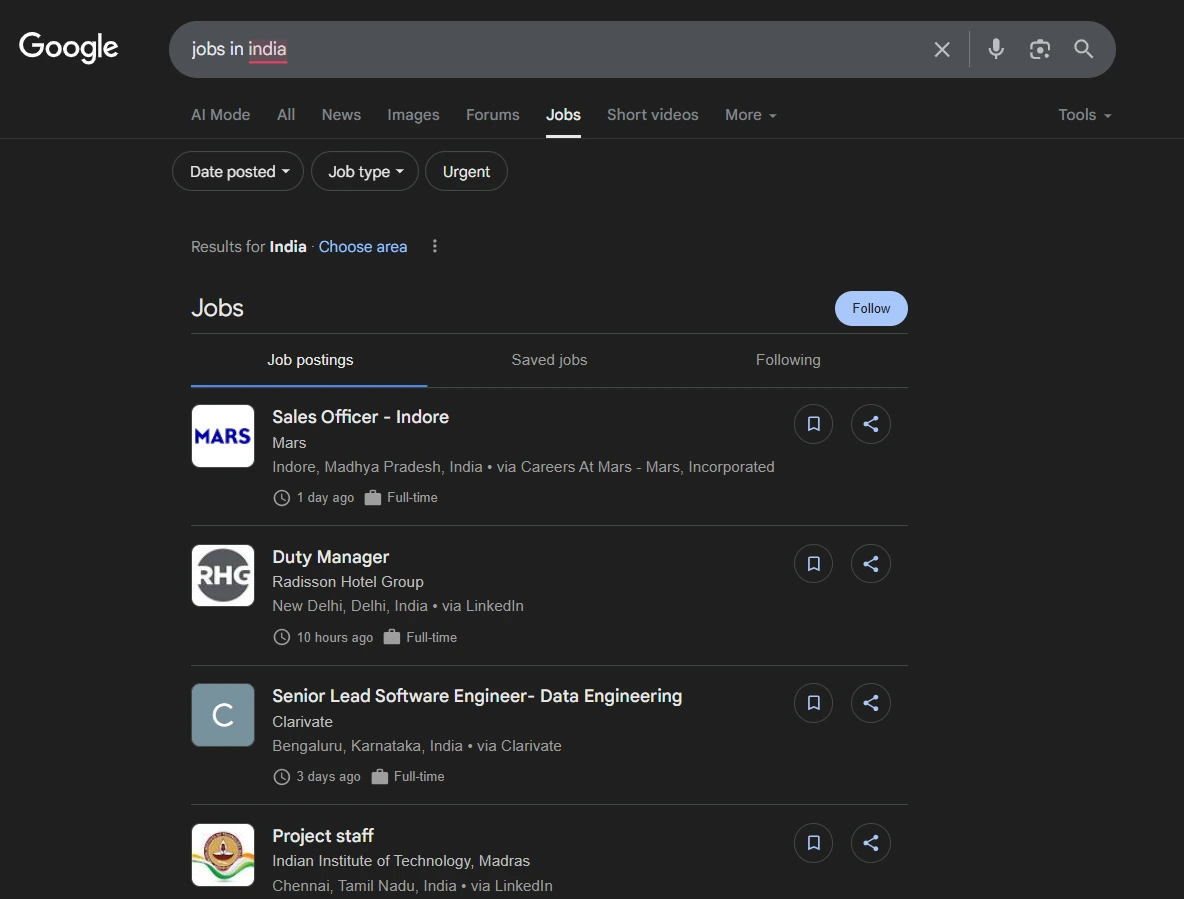Click the 1 day ago posting time

325,497
